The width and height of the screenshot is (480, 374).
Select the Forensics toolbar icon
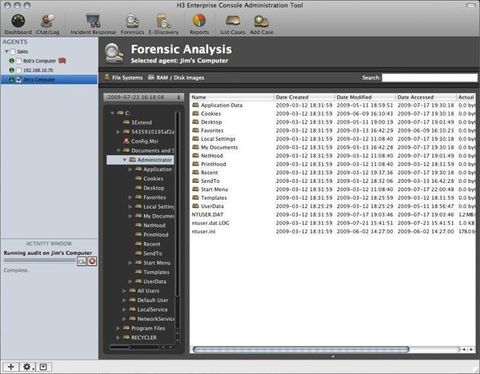[x=132, y=21]
